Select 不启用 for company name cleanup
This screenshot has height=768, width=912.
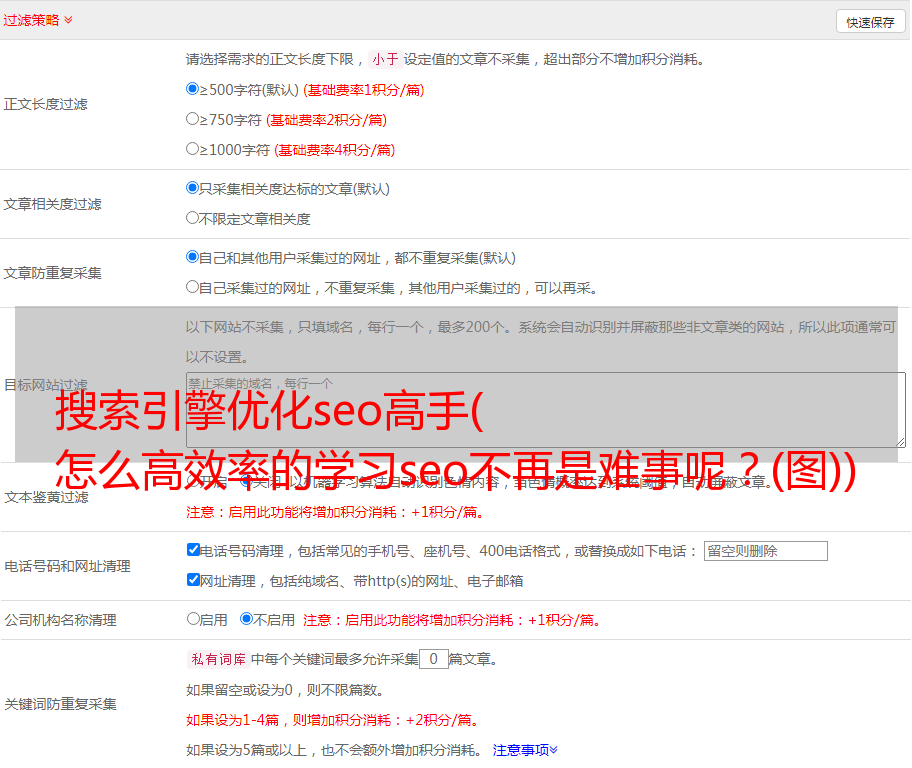click(246, 619)
